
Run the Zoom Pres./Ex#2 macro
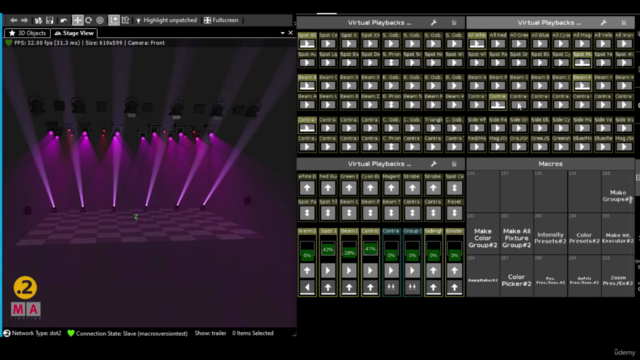pos(618,276)
